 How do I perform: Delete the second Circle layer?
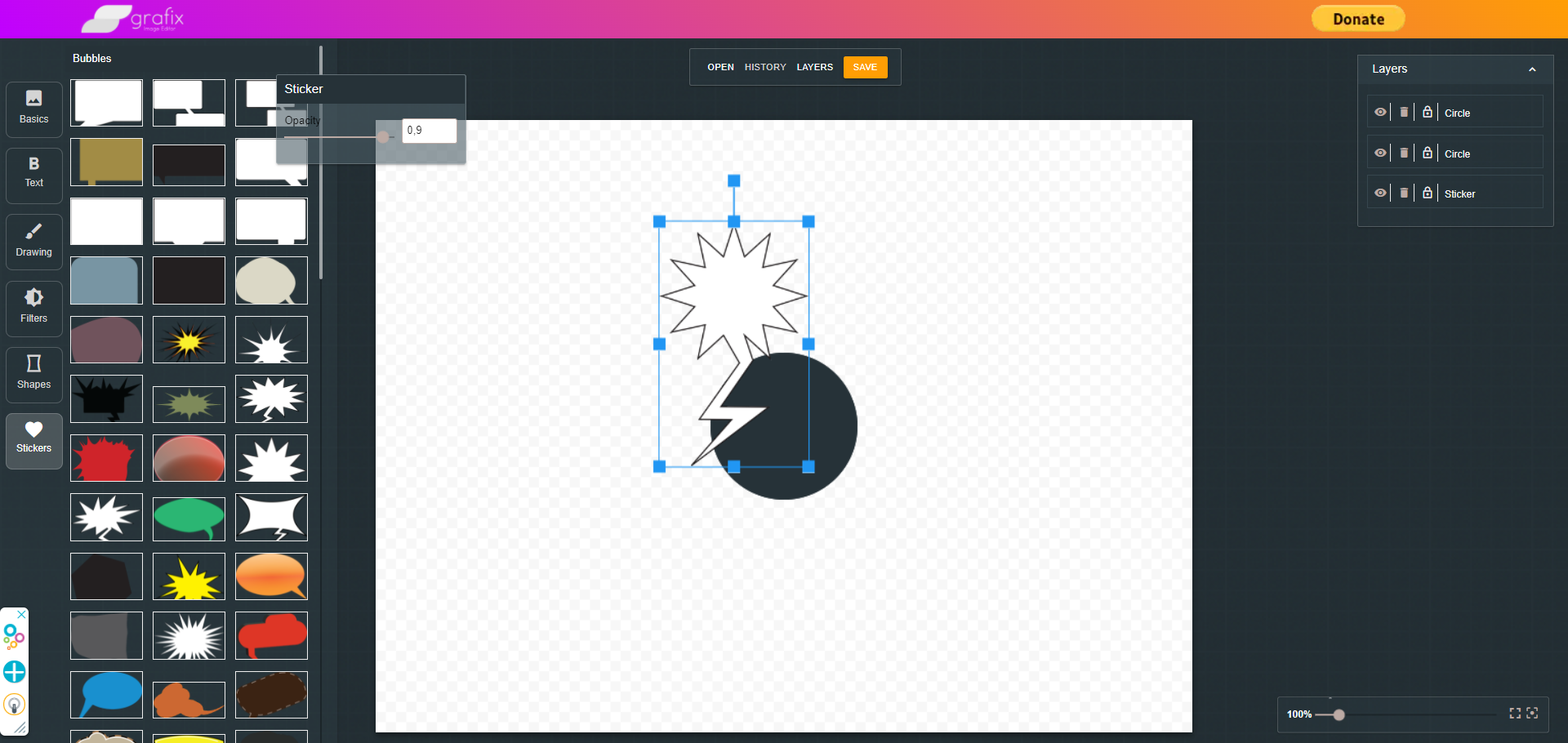click(x=1404, y=153)
